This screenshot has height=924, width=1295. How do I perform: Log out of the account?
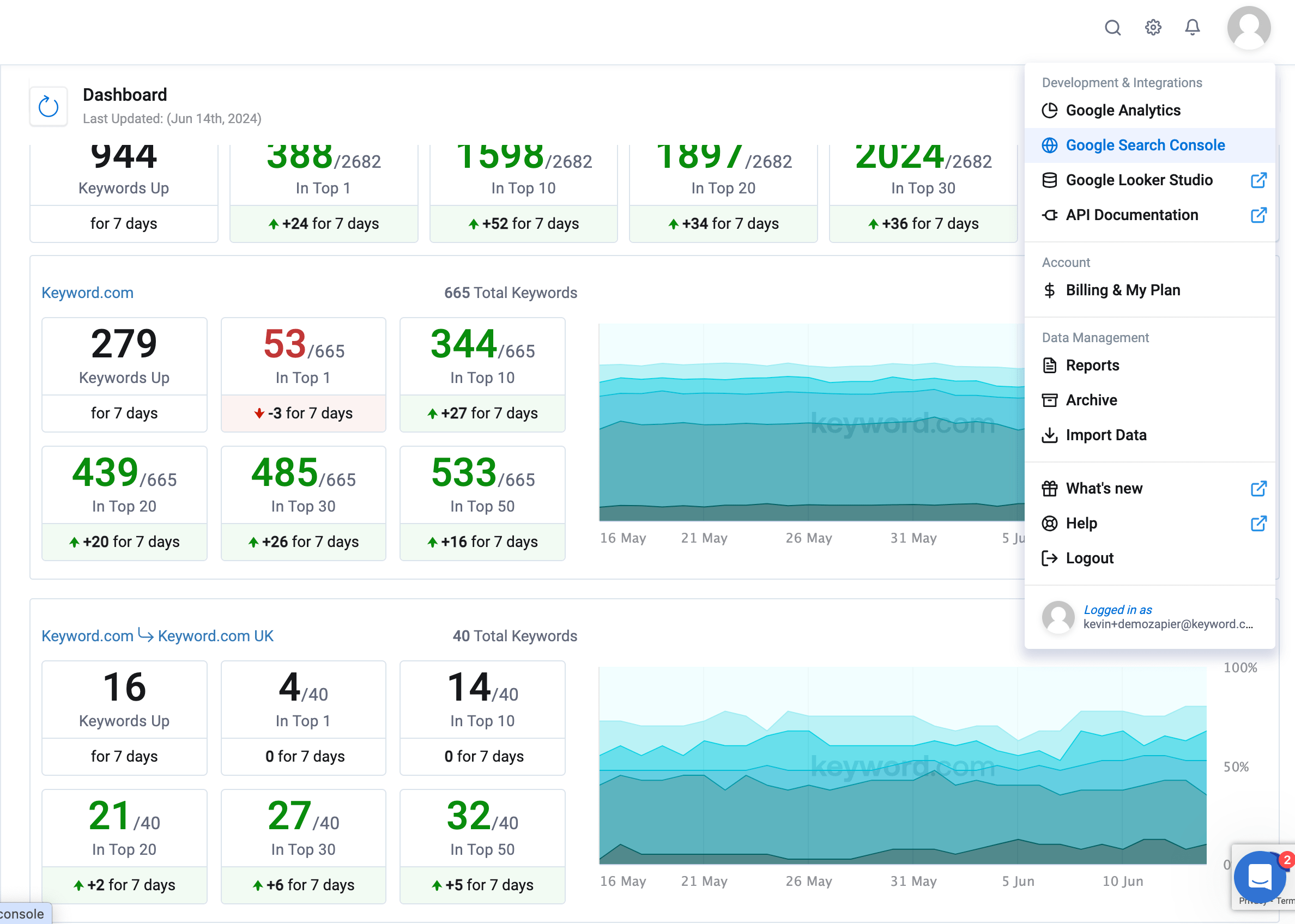click(1090, 558)
